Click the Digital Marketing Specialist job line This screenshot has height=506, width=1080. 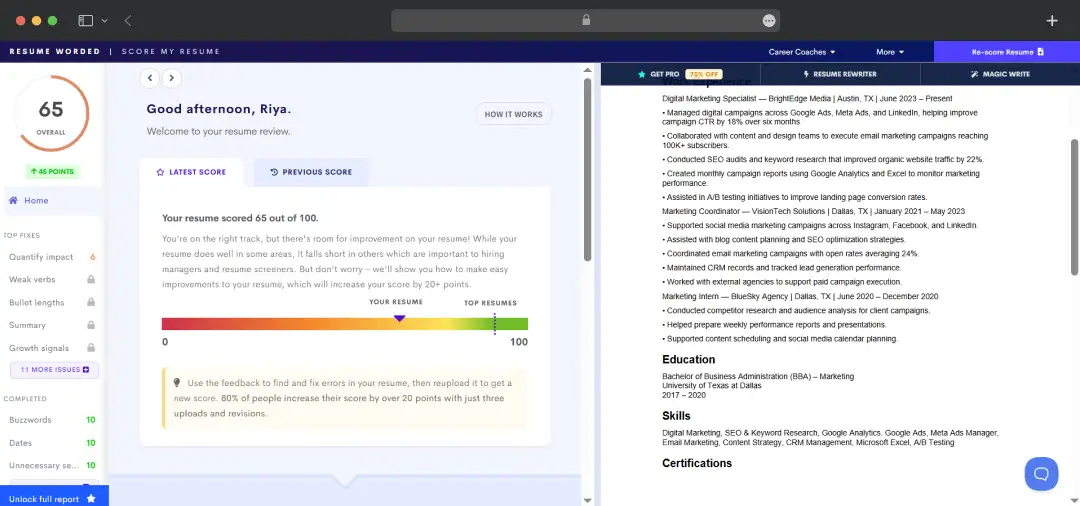click(807, 99)
